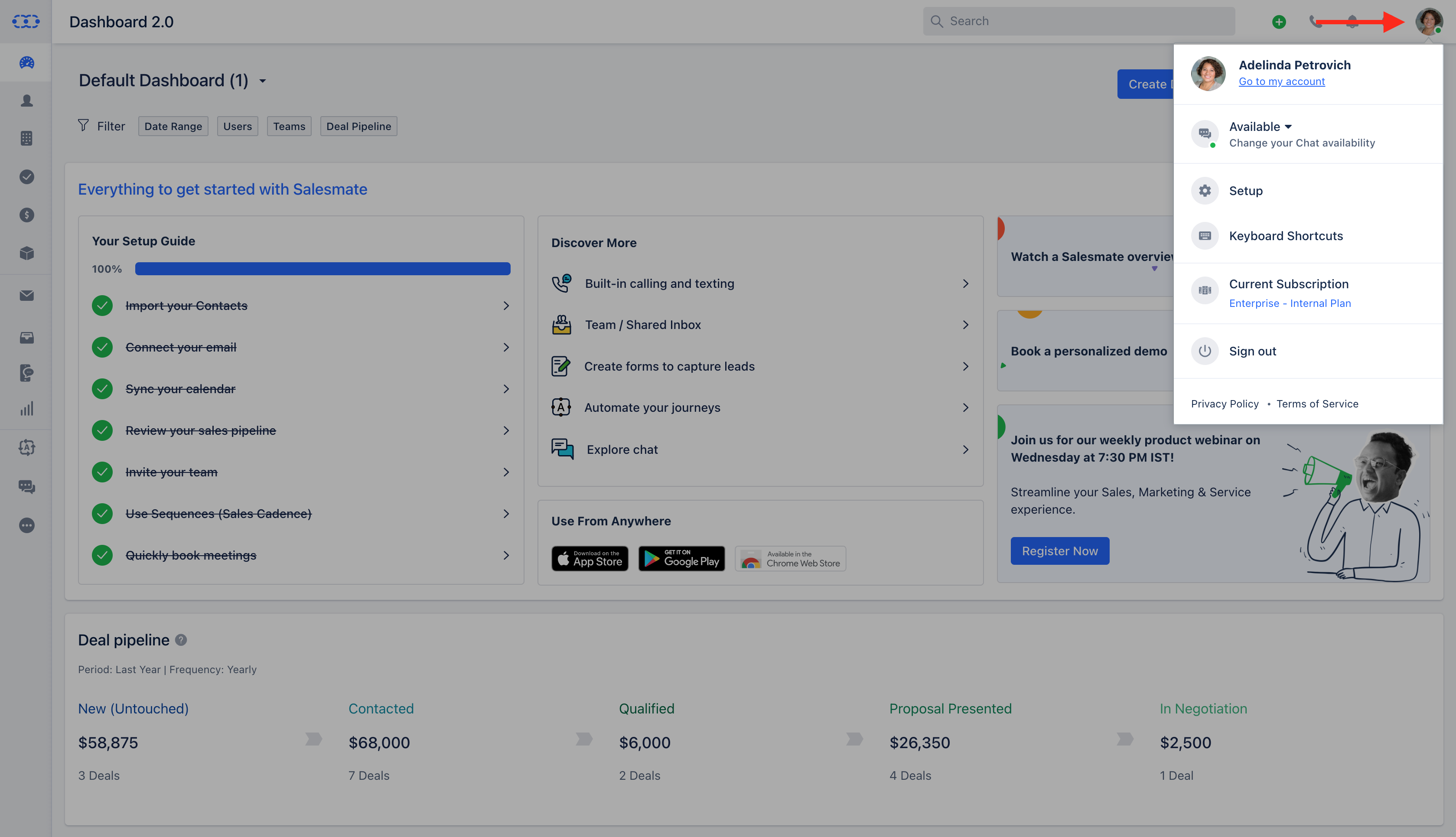This screenshot has height=837, width=1456.
Task: Click checkmark beside Use Sequences
Action: click(102, 514)
